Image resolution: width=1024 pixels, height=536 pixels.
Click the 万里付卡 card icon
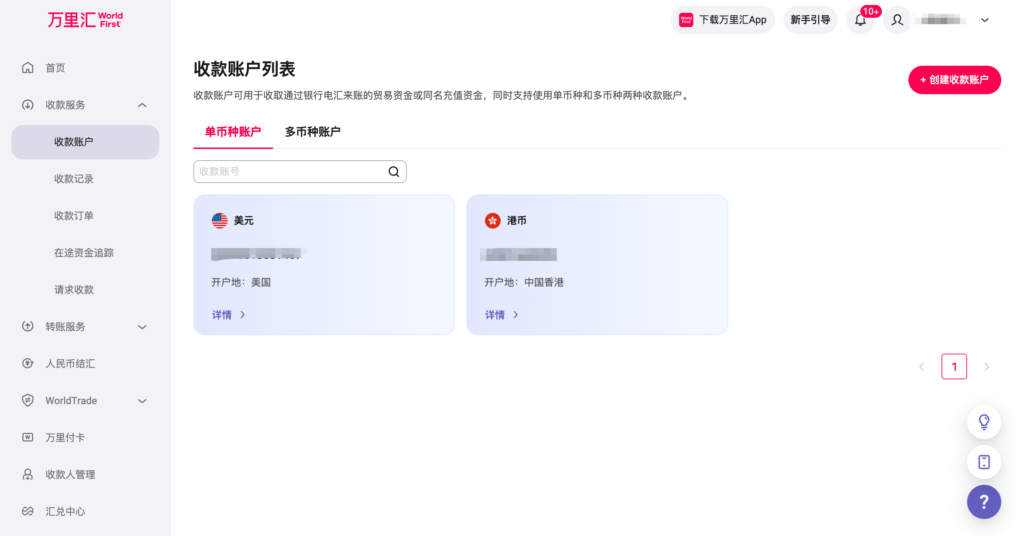tap(27, 437)
